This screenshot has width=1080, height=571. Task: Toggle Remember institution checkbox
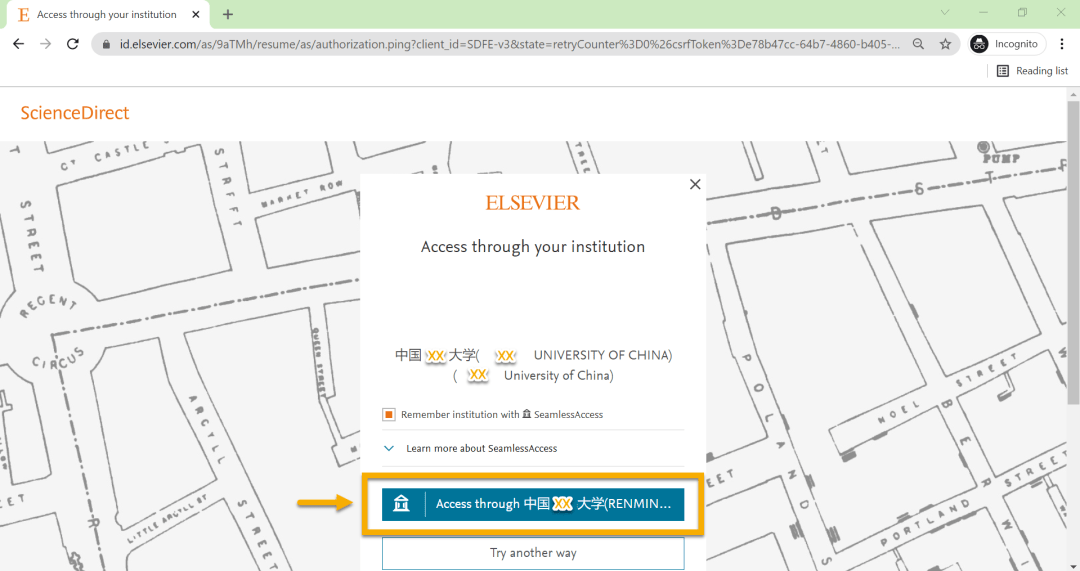[389, 414]
